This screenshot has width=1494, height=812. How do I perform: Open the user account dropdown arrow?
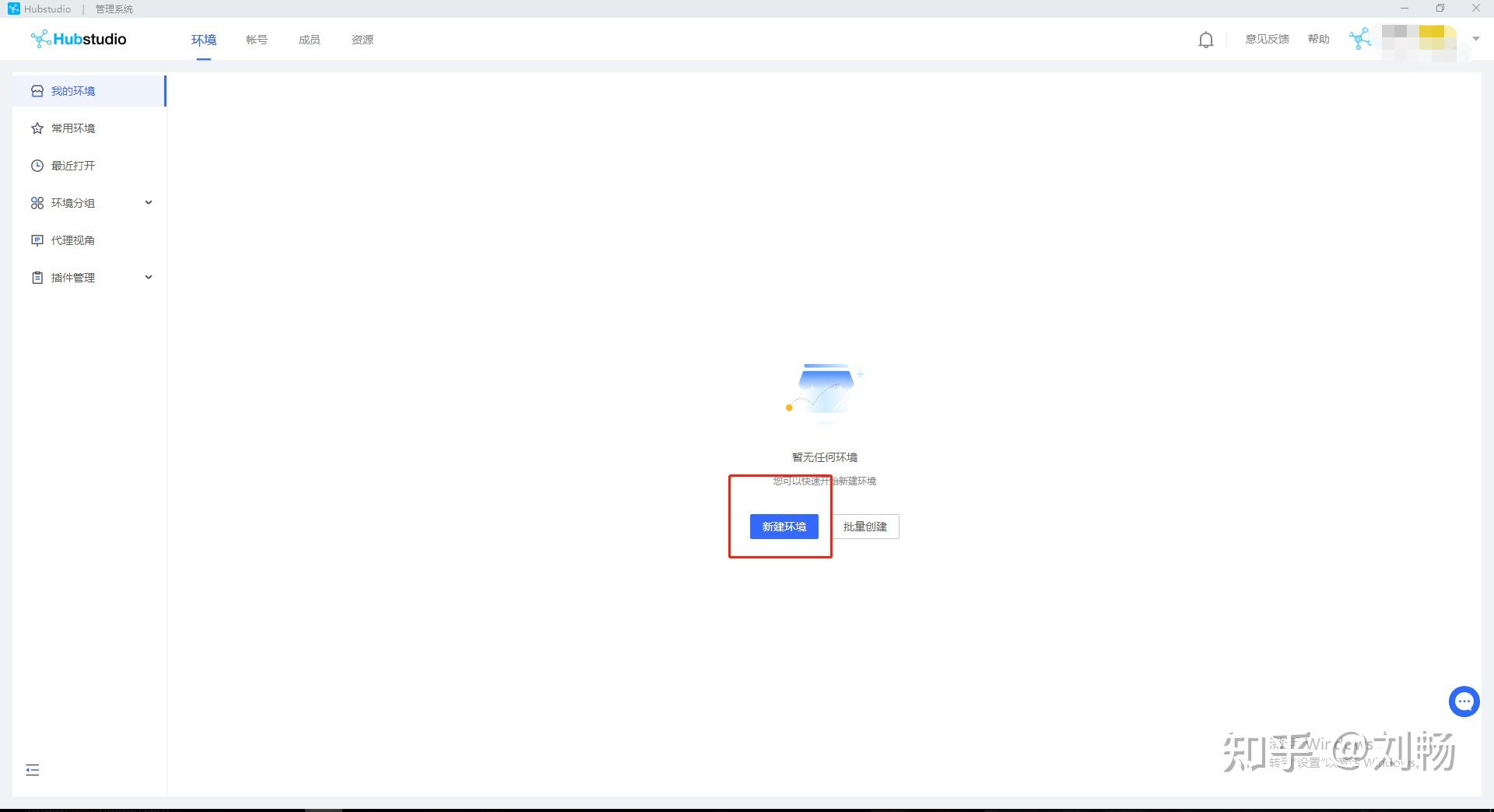tap(1475, 39)
